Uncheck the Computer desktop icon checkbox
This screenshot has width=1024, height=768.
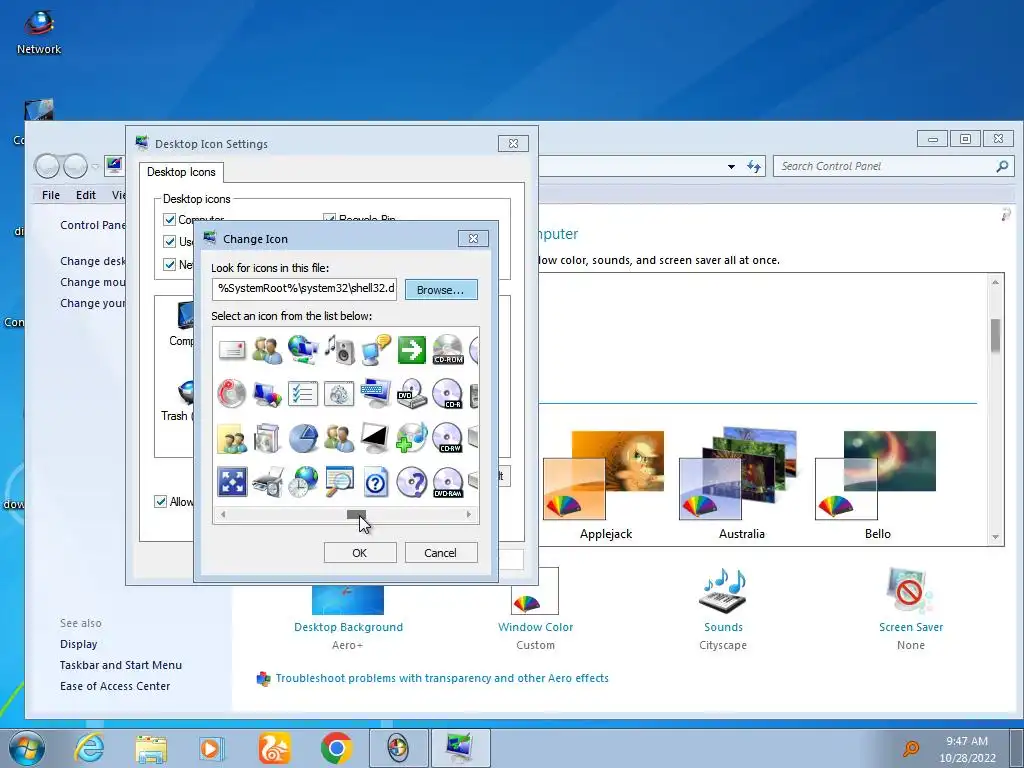[170, 219]
